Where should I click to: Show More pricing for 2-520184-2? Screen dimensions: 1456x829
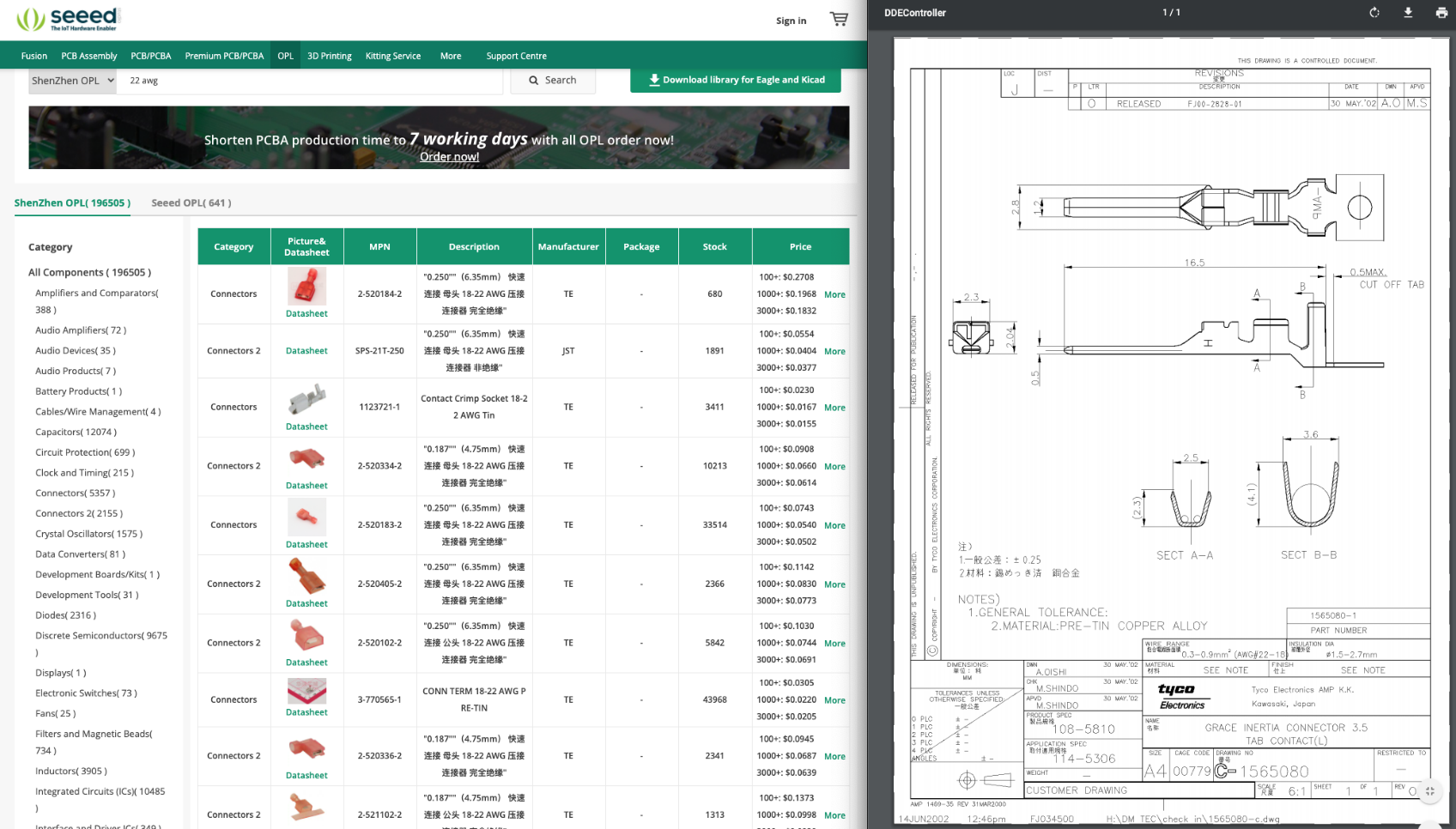pos(834,294)
